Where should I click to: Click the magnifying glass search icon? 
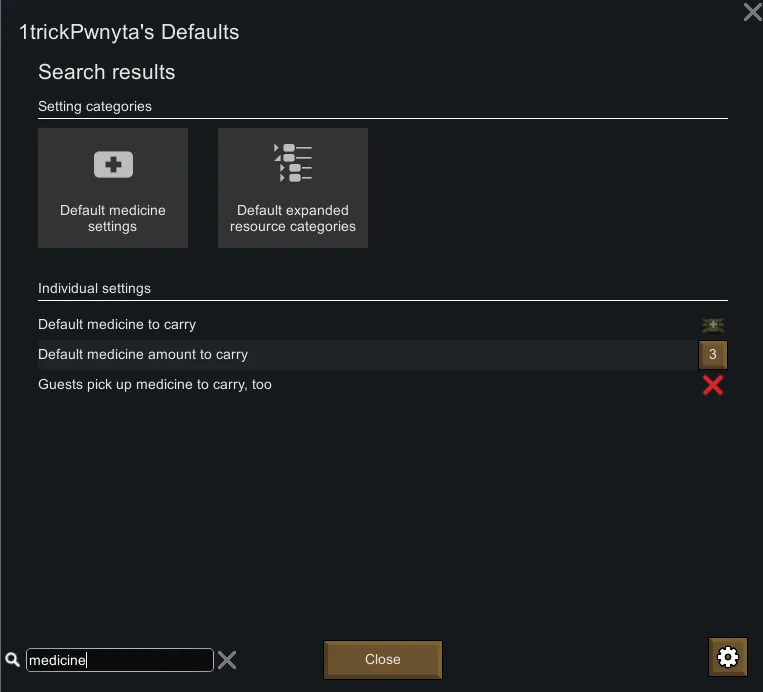point(12,660)
